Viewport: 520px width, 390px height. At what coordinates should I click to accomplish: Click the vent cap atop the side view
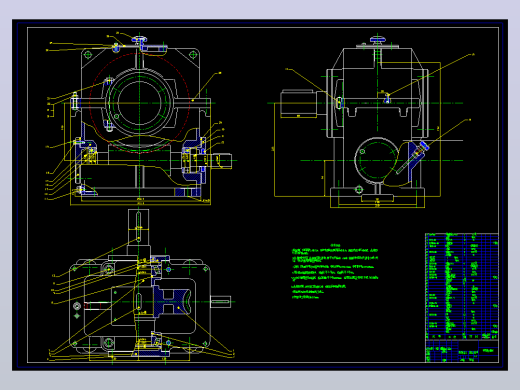pos(377,40)
